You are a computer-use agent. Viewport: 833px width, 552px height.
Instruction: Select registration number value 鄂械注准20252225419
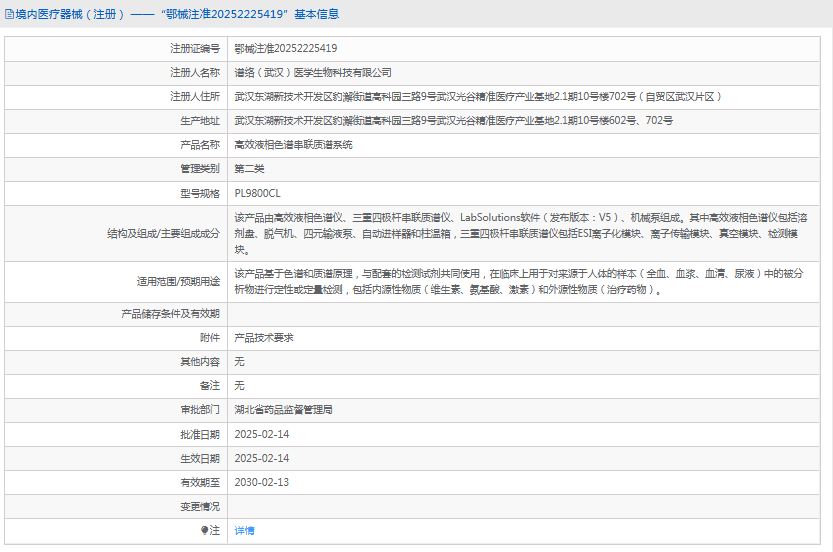coord(286,48)
